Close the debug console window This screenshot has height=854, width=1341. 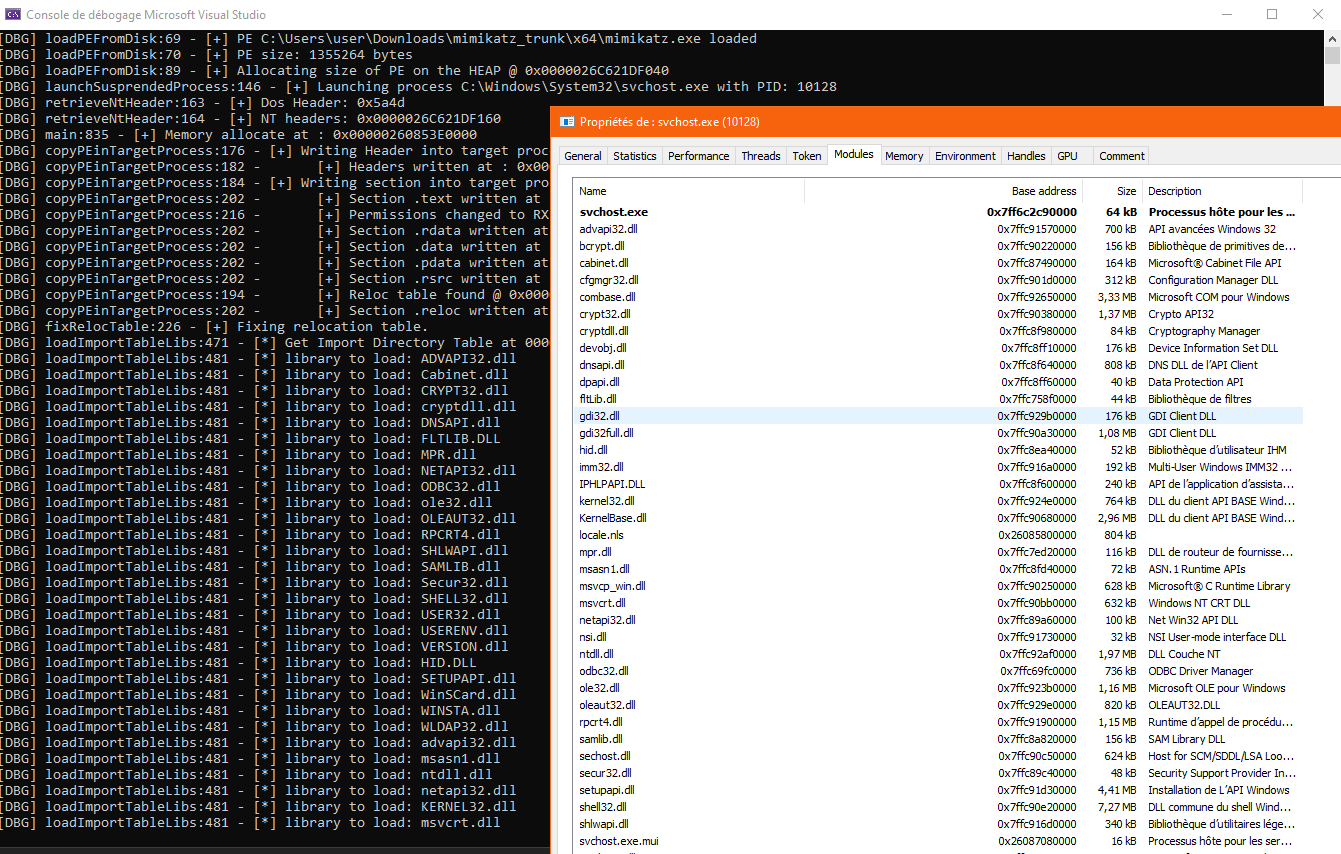1318,14
